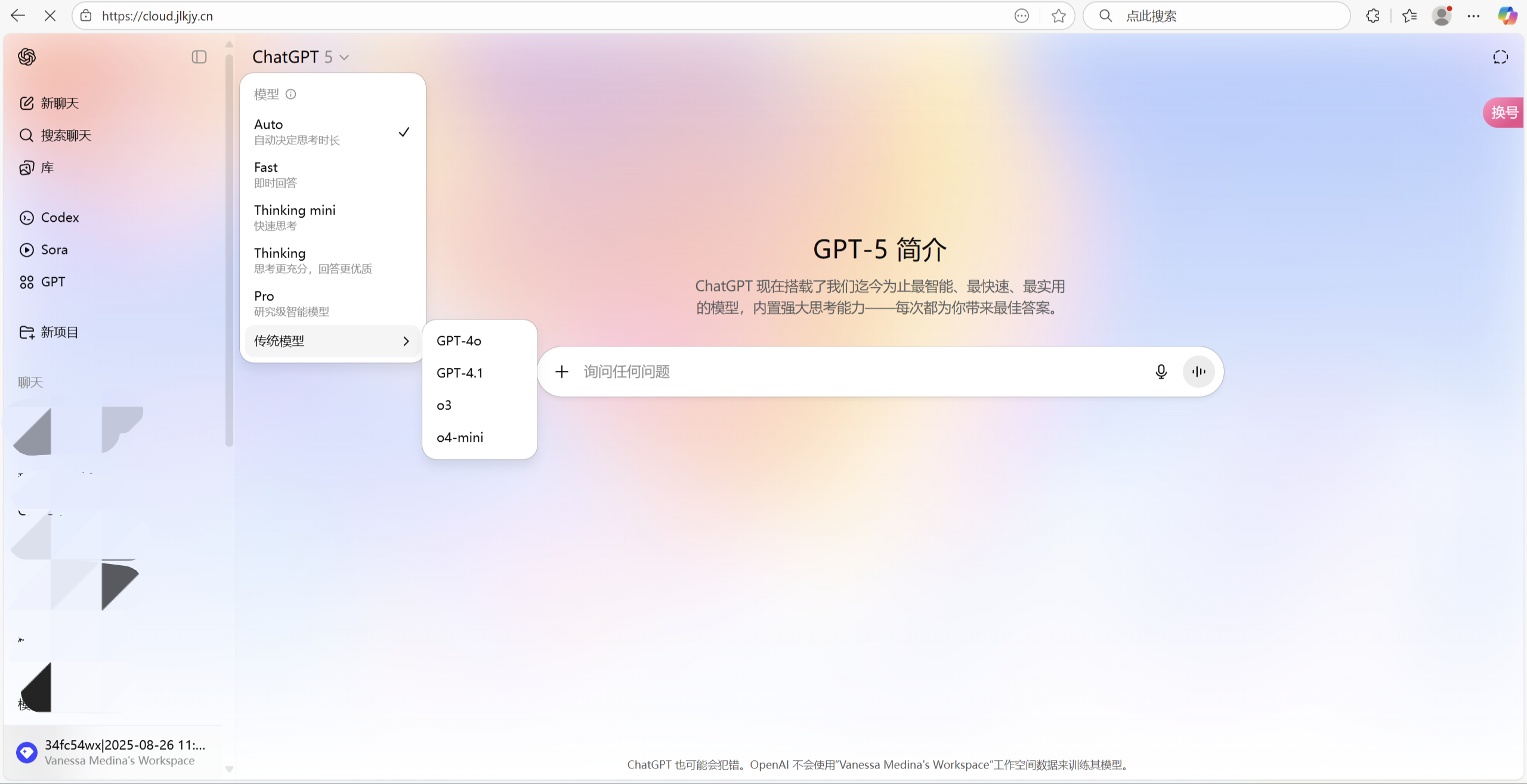This screenshot has height=784, width=1527.
Task: Add page to favorites star icon
Action: click(x=1058, y=16)
